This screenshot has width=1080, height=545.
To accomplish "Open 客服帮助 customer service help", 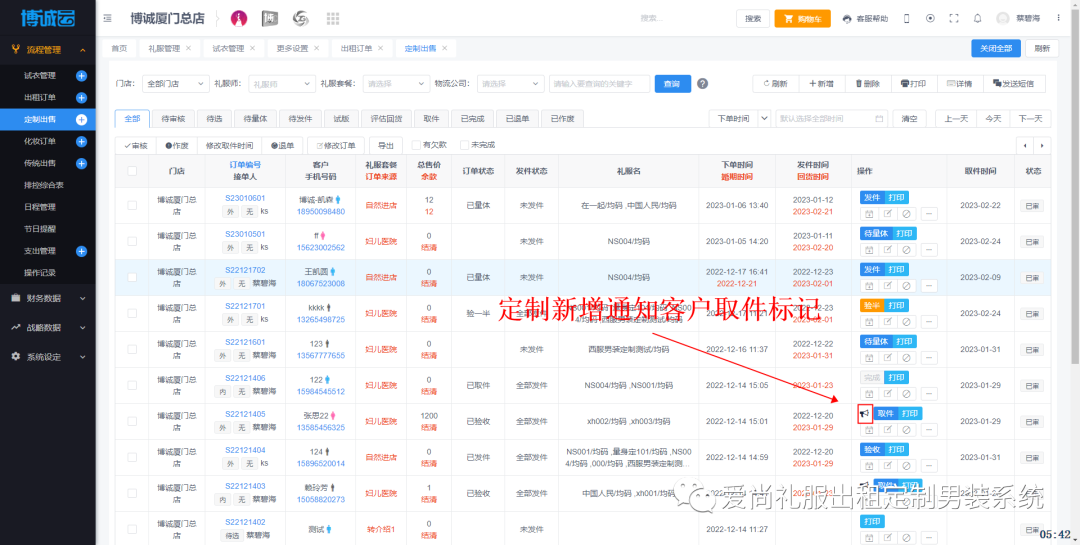I will click(865, 19).
